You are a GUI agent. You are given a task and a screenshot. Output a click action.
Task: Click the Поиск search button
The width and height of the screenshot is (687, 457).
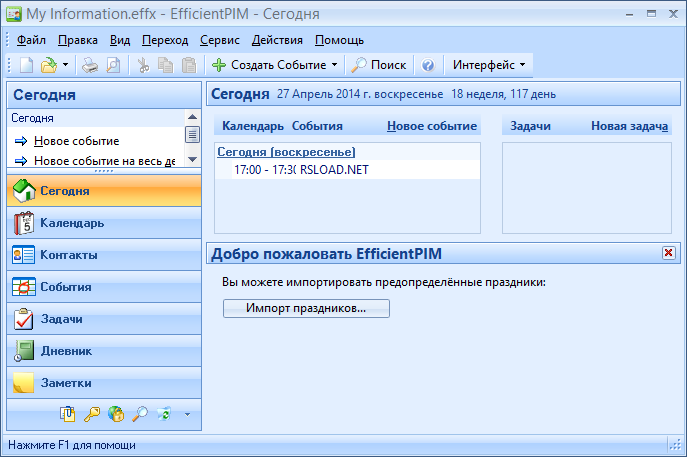[379, 65]
